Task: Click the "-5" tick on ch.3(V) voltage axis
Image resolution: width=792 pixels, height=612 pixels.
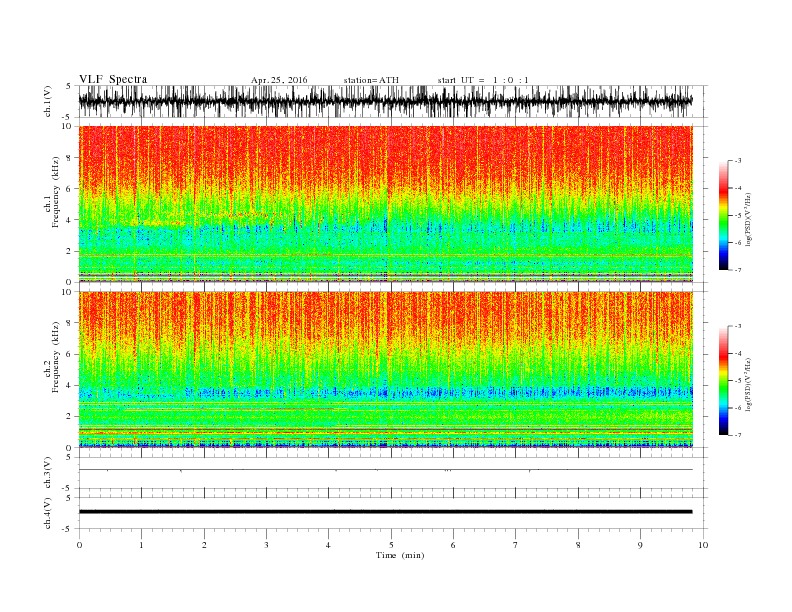Action: 68,489
